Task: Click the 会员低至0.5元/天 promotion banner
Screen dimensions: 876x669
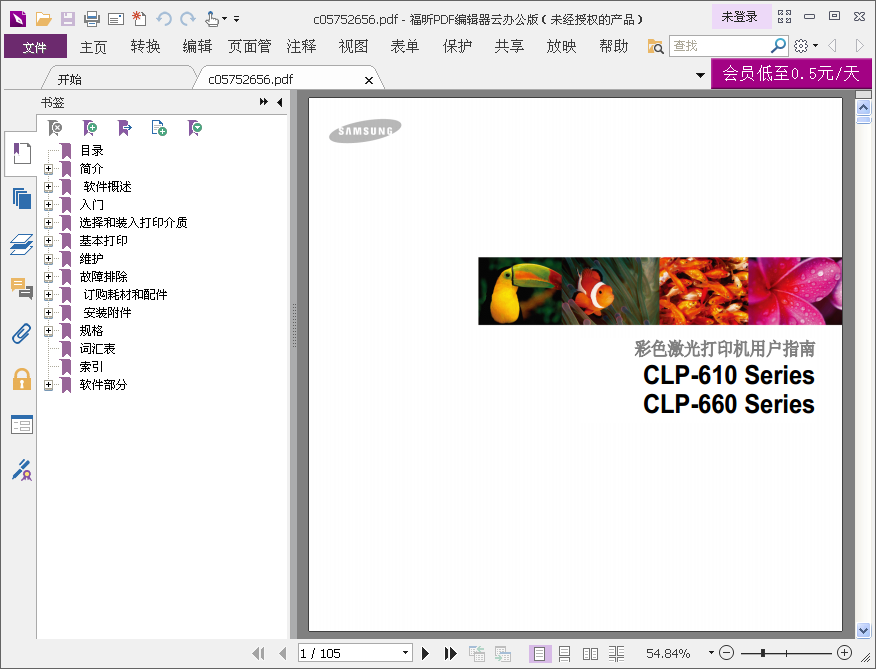Action: 791,73
